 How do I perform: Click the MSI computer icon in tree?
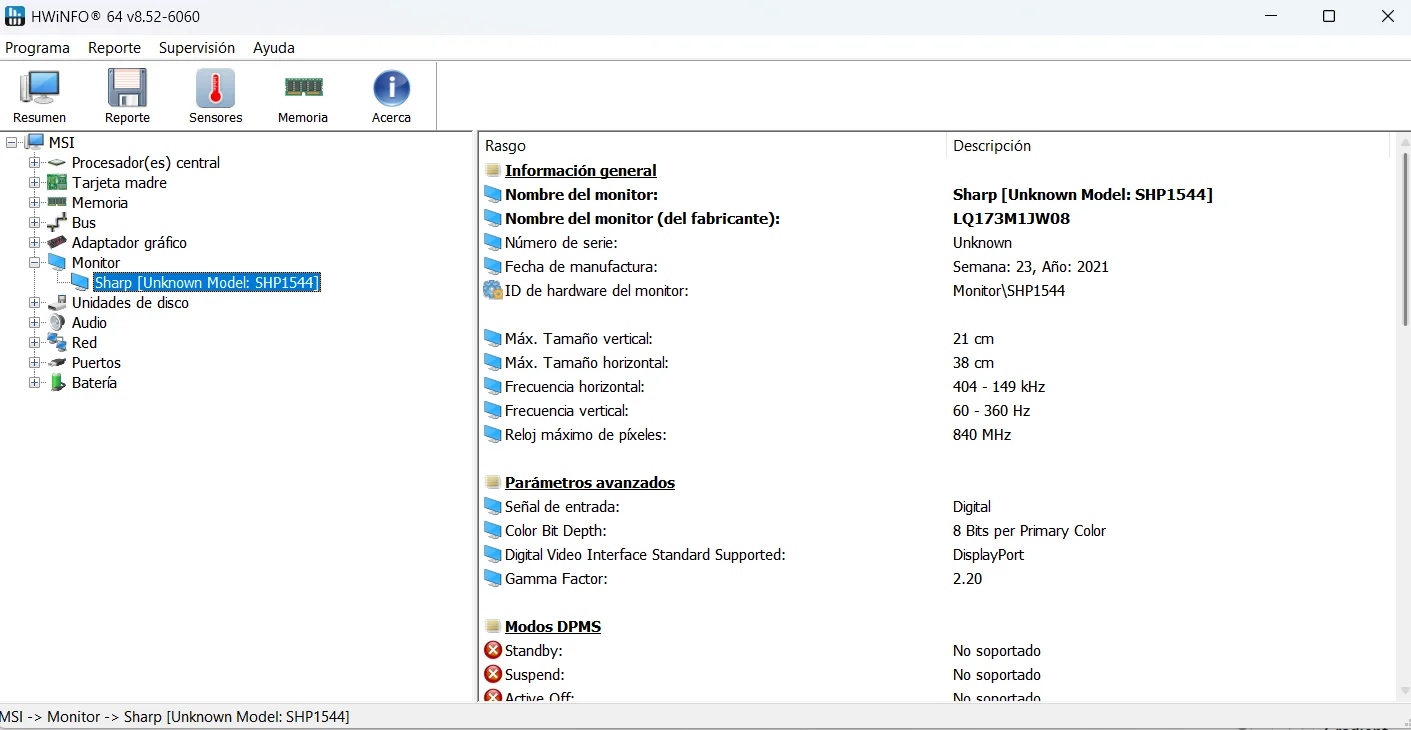(35, 142)
